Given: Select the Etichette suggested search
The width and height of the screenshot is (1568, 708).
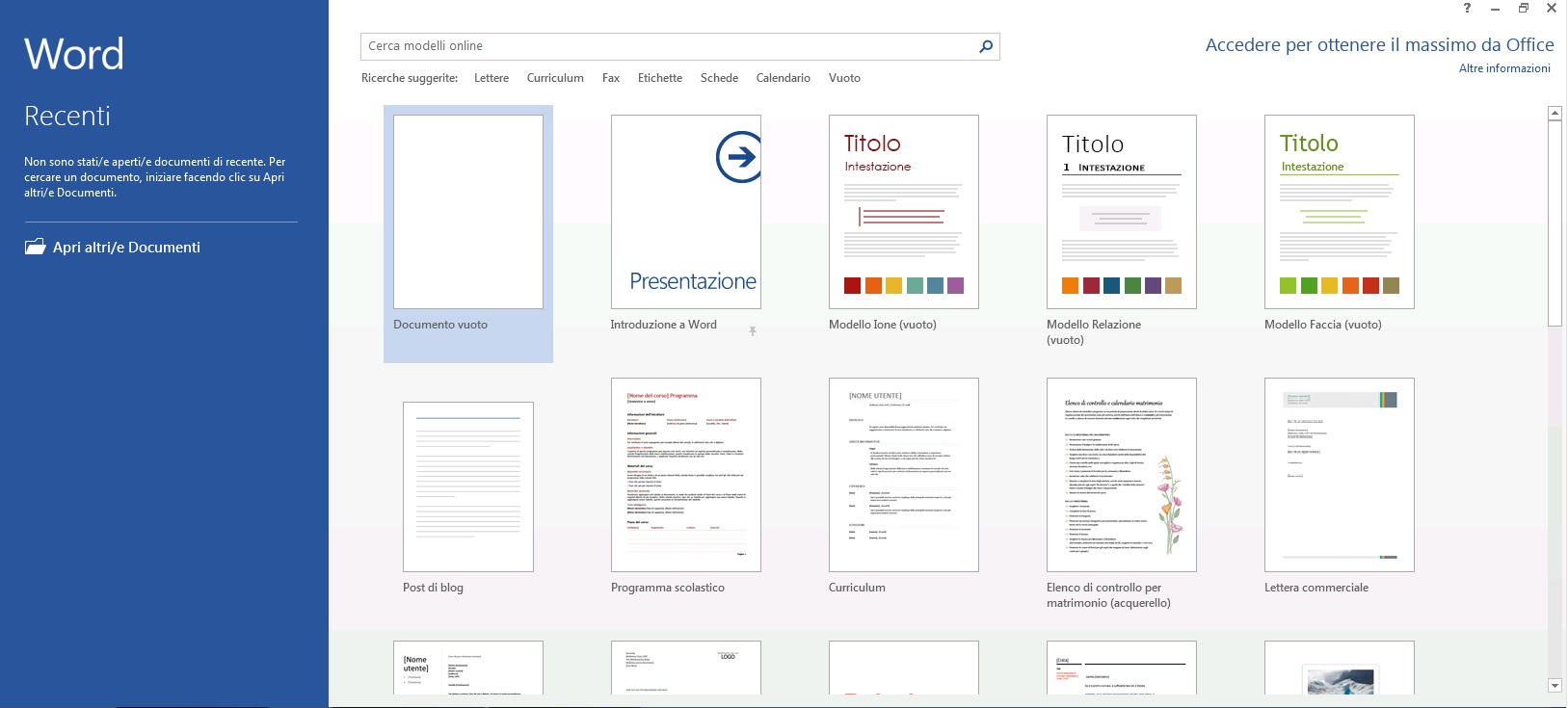Looking at the screenshot, I should coord(660,78).
